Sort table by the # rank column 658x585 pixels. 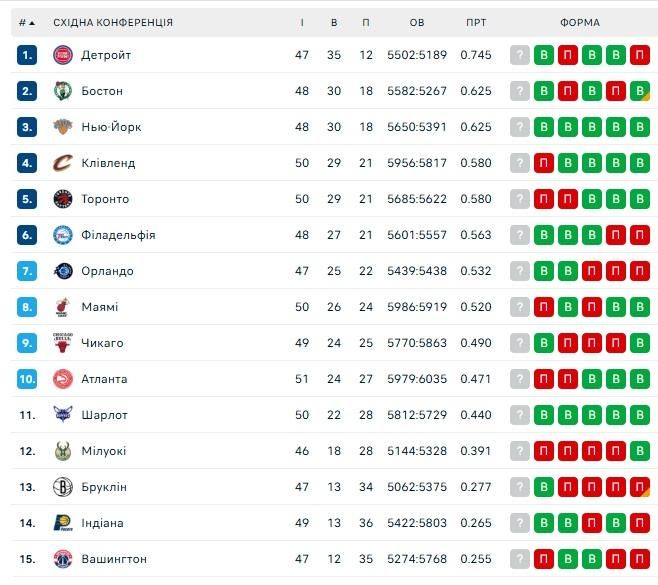(x=26, y=22)
